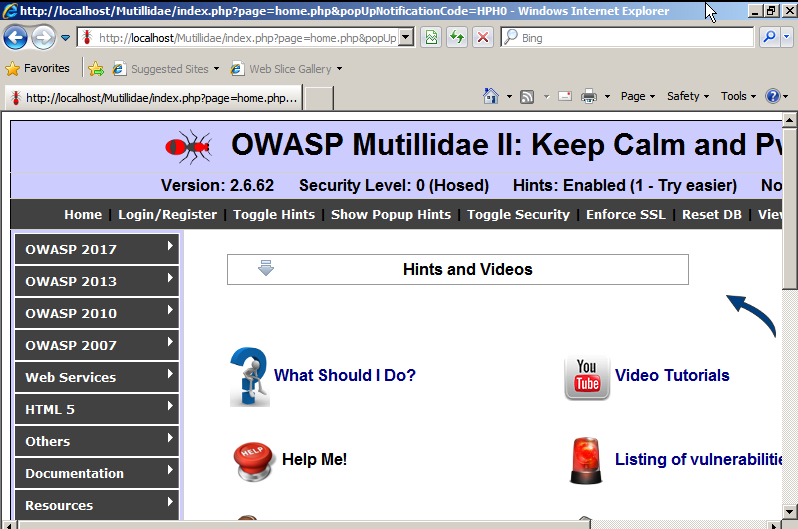Click the YouTube icon
The image size is (798, 529).
click(x=587, y=377)
